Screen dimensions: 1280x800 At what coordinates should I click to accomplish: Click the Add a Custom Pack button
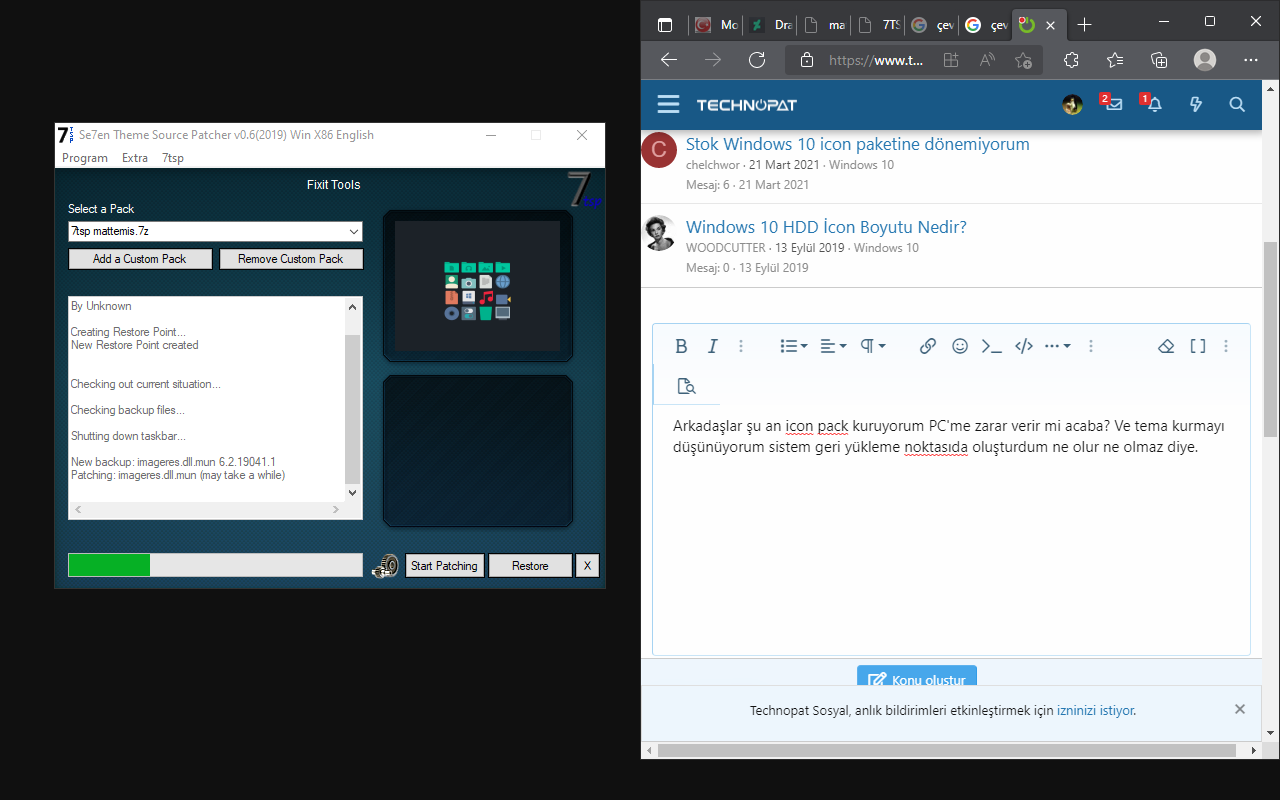(140, 259)
